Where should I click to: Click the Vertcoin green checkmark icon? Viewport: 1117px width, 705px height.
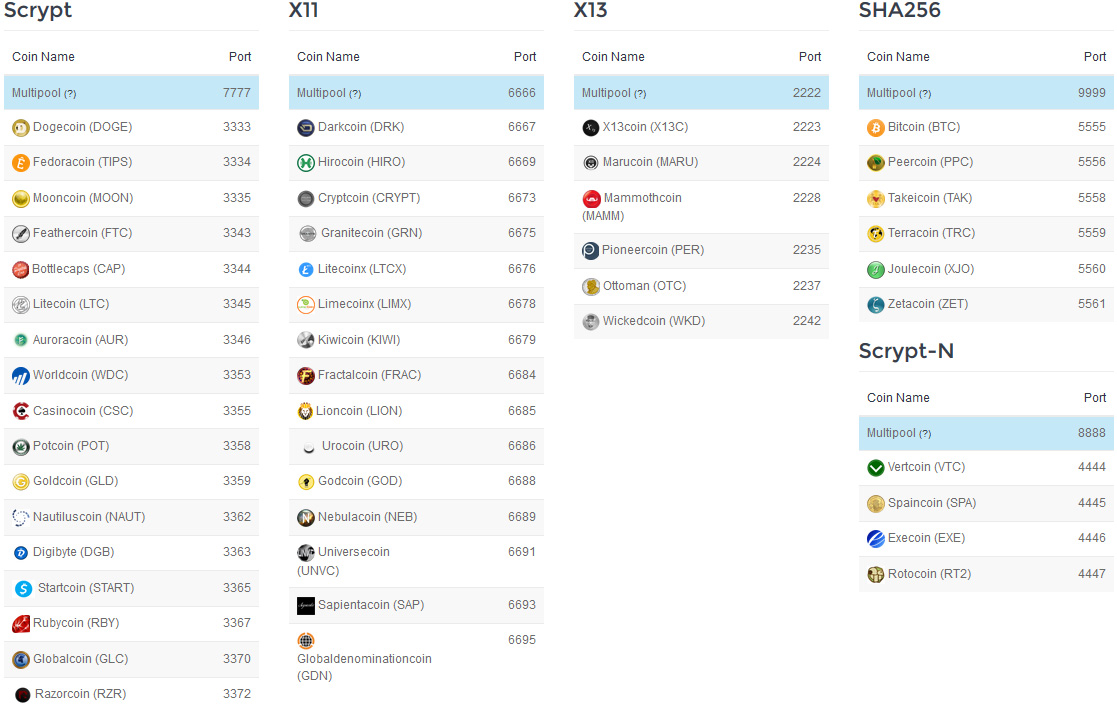tap(875, 468)
